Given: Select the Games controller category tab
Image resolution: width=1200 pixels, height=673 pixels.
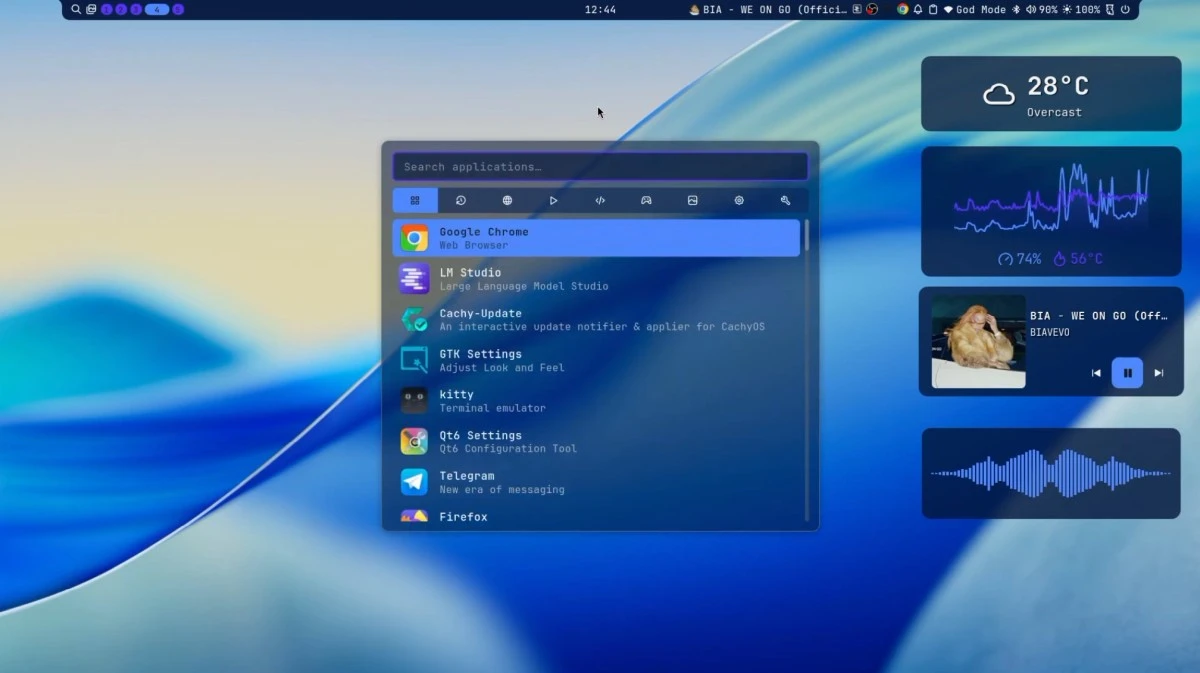Looking at the screenshot, I should (646, 200).
